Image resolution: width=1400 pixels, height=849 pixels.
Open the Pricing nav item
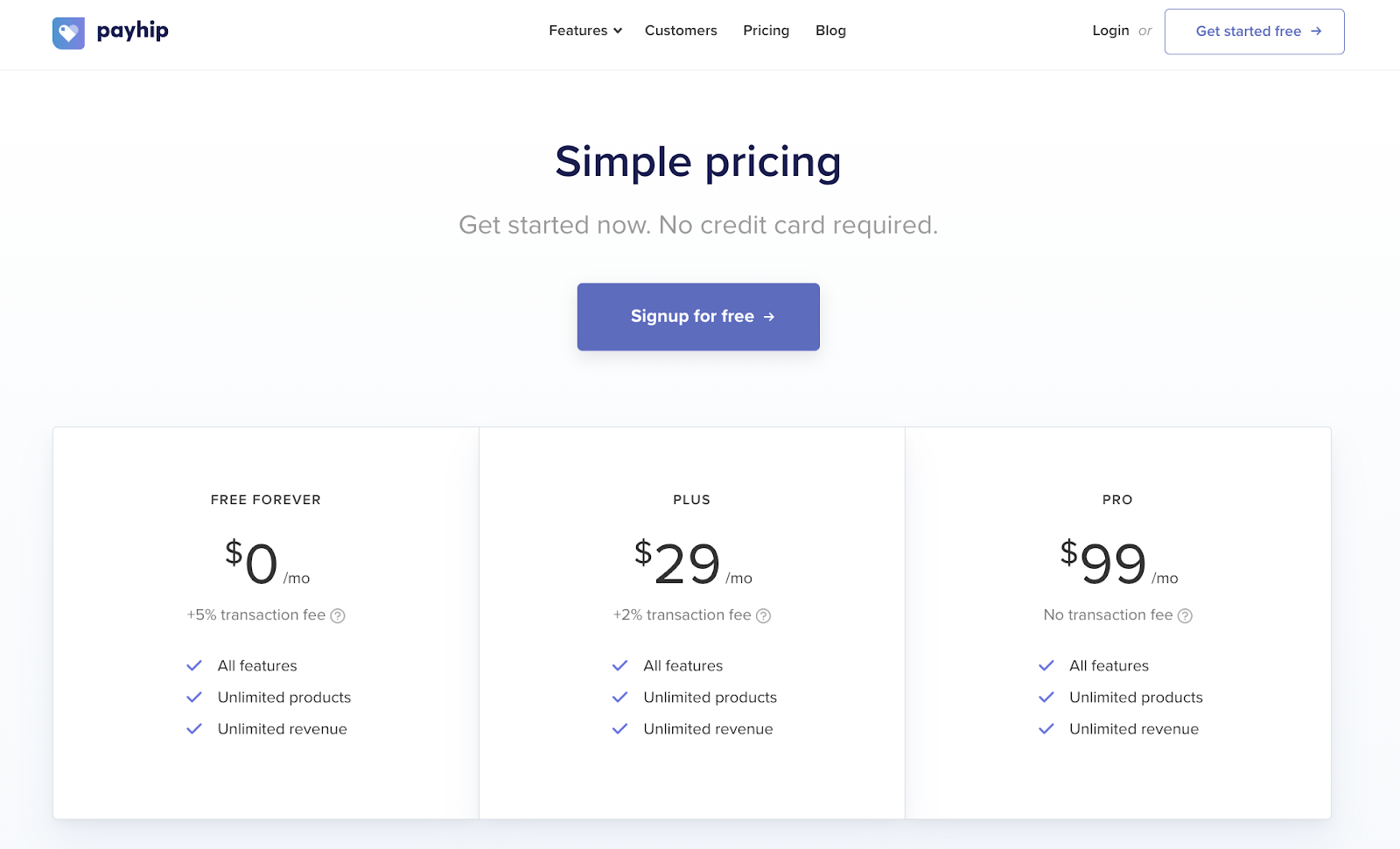point(766,31)
